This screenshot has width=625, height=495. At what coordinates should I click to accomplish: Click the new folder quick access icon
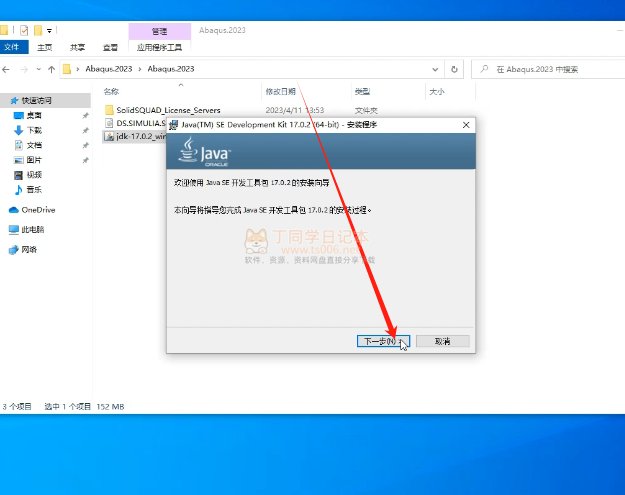click(38, 30)
